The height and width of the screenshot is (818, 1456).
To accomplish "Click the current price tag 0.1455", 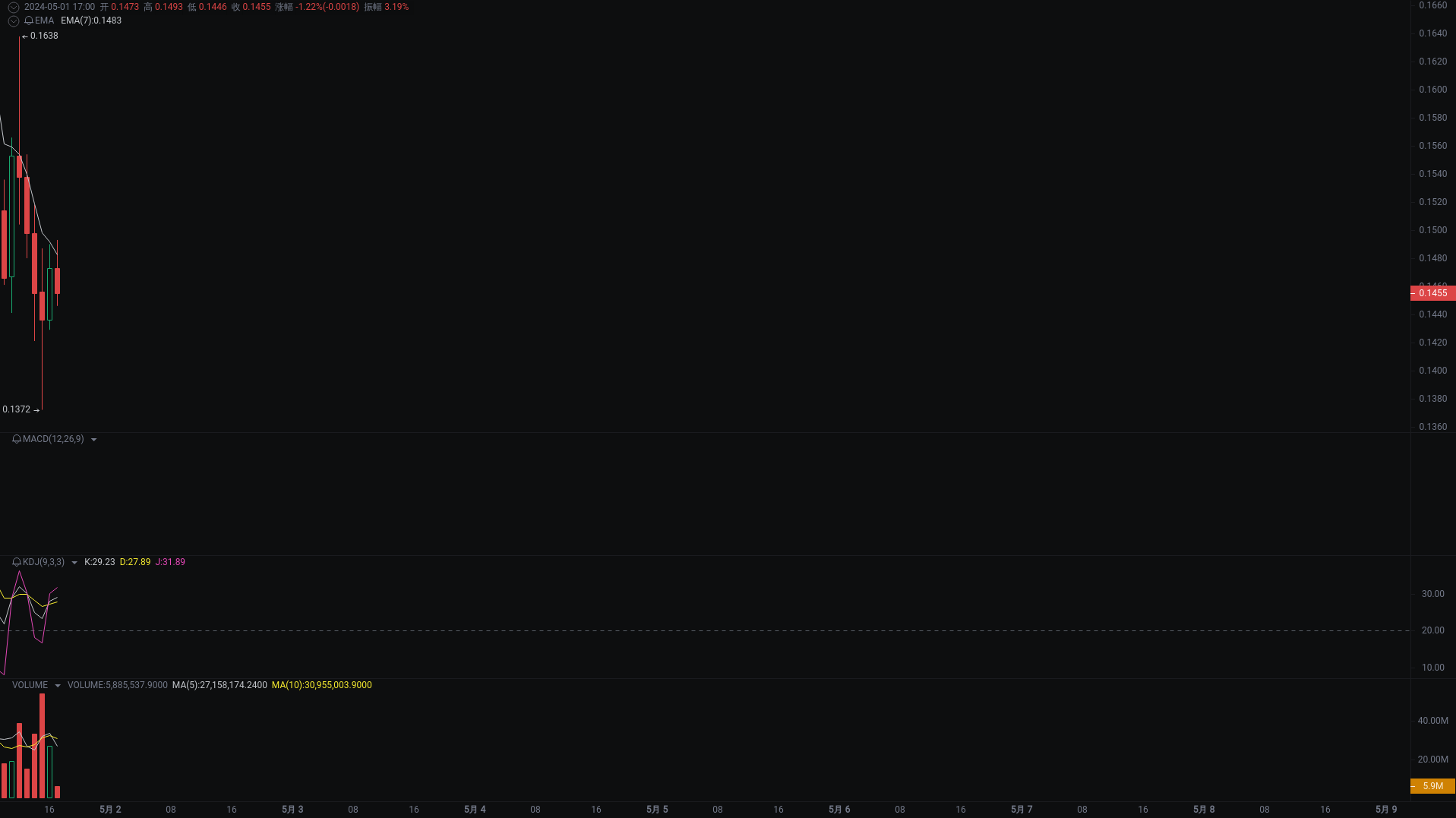I will tap(1432, 293).
